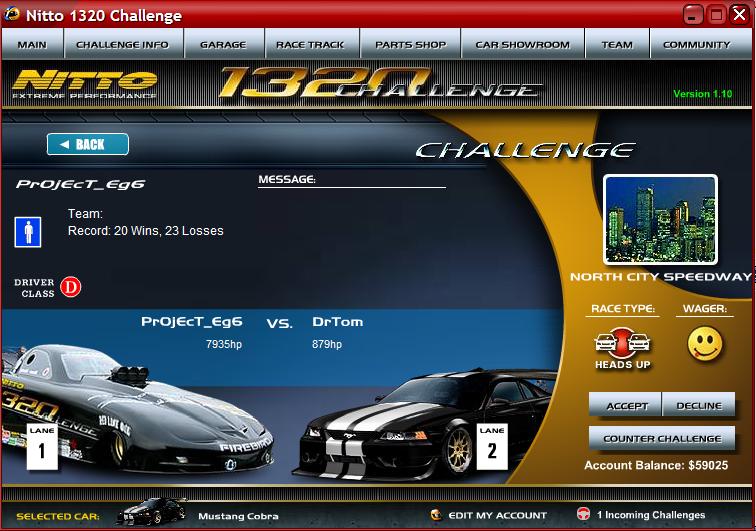Click the Mustang Cobra car name
This screenshot has height=531, width=756.
pos(238,516)
